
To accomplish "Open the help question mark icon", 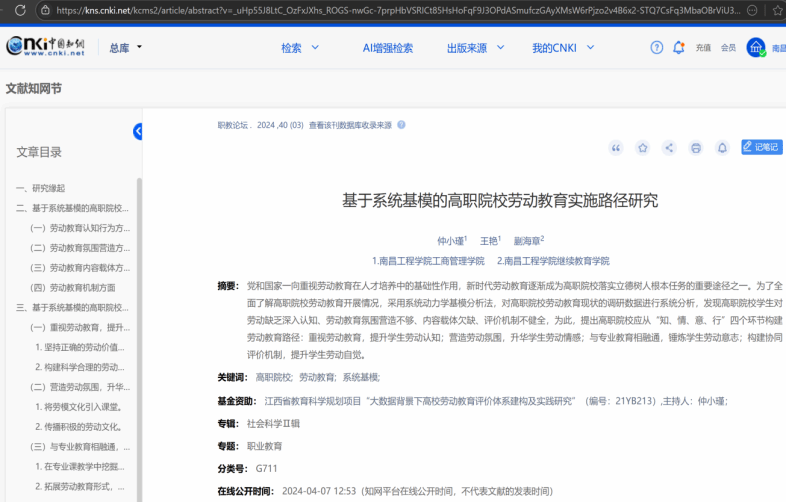I will tap(657, 47).
